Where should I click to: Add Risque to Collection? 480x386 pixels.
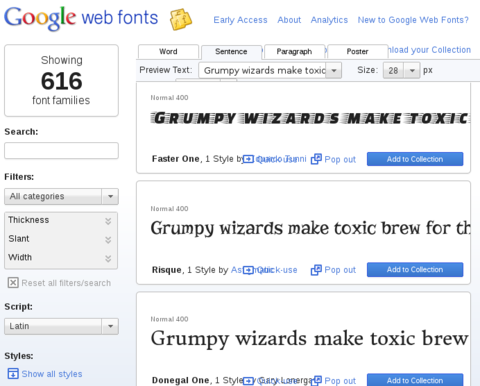(x=415, y=270)
